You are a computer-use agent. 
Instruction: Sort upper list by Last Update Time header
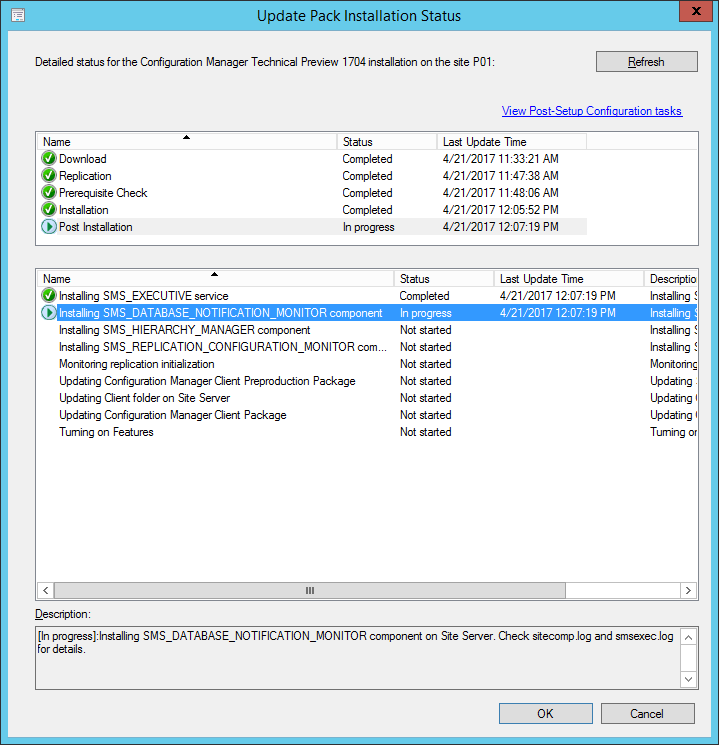pos(511,142)
